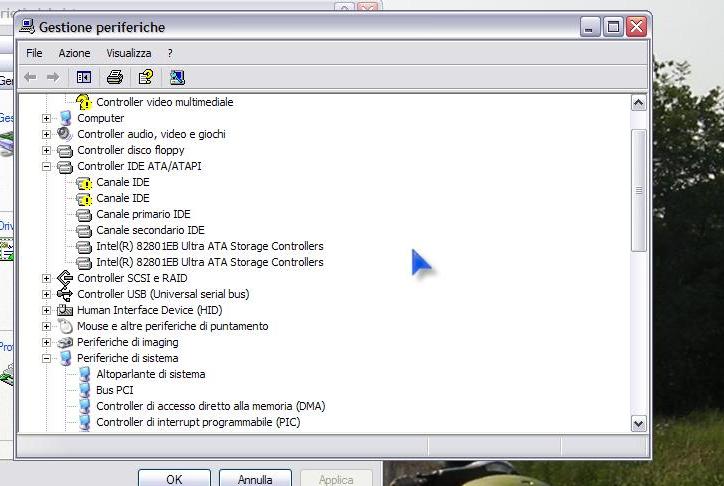Click the scan hardware changes icon
The width and height of the screenshot is (724, 486).
(177, 77)
